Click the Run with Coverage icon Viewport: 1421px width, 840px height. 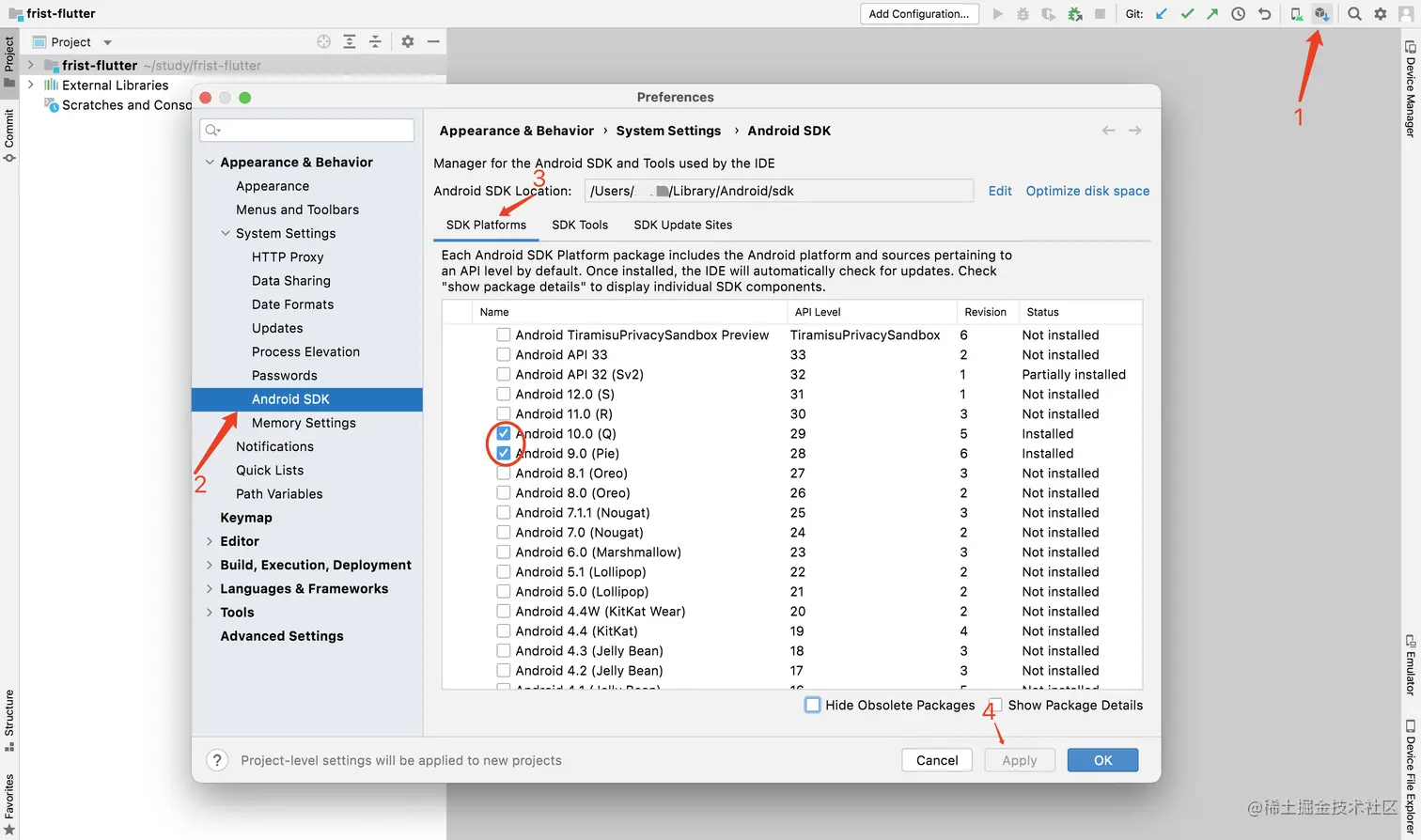1049,14
